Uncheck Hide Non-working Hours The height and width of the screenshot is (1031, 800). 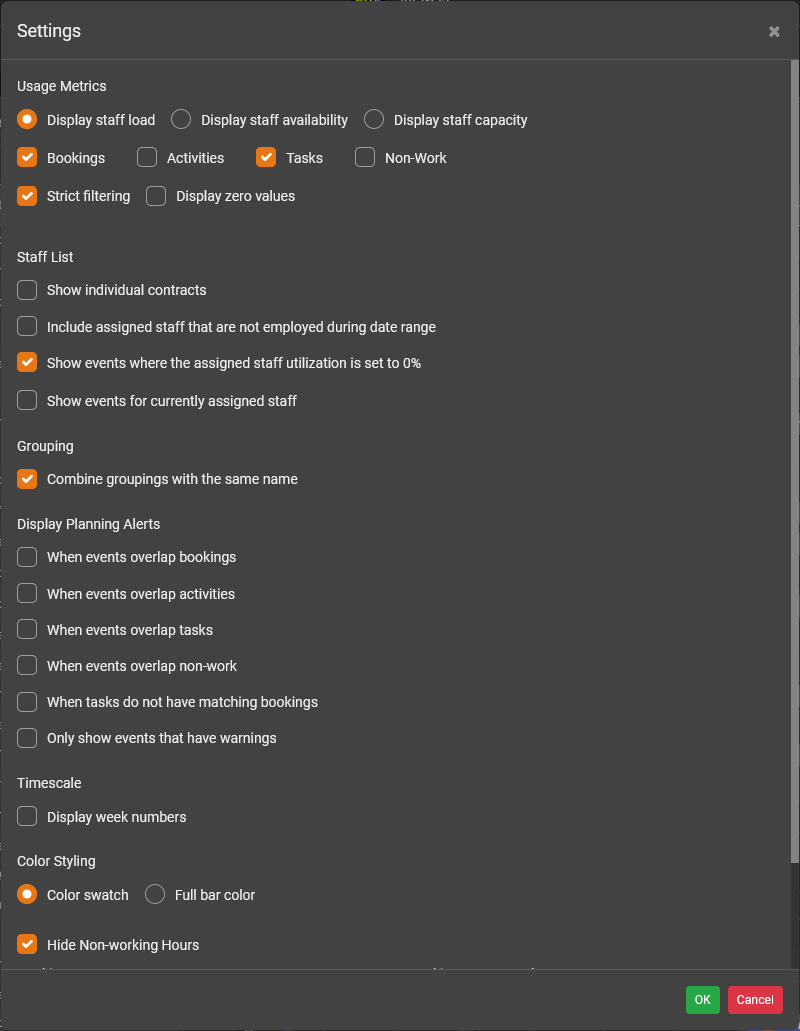pyautogui.click(x=27, y=945)
